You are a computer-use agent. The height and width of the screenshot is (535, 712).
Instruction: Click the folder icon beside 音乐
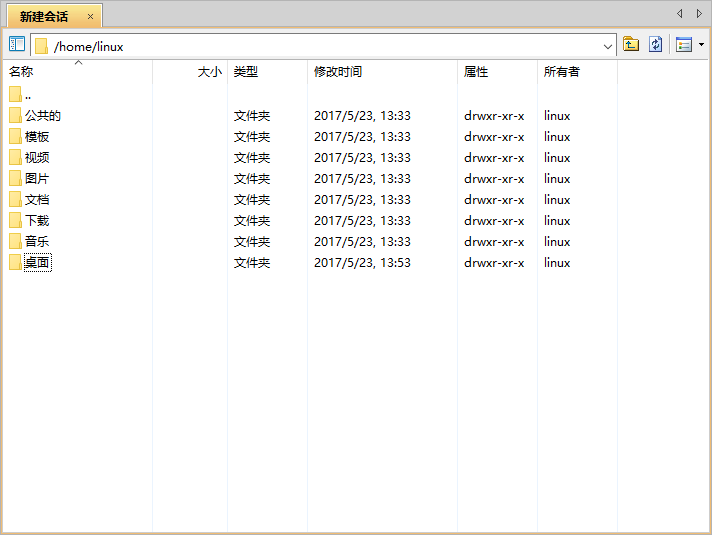15,240
